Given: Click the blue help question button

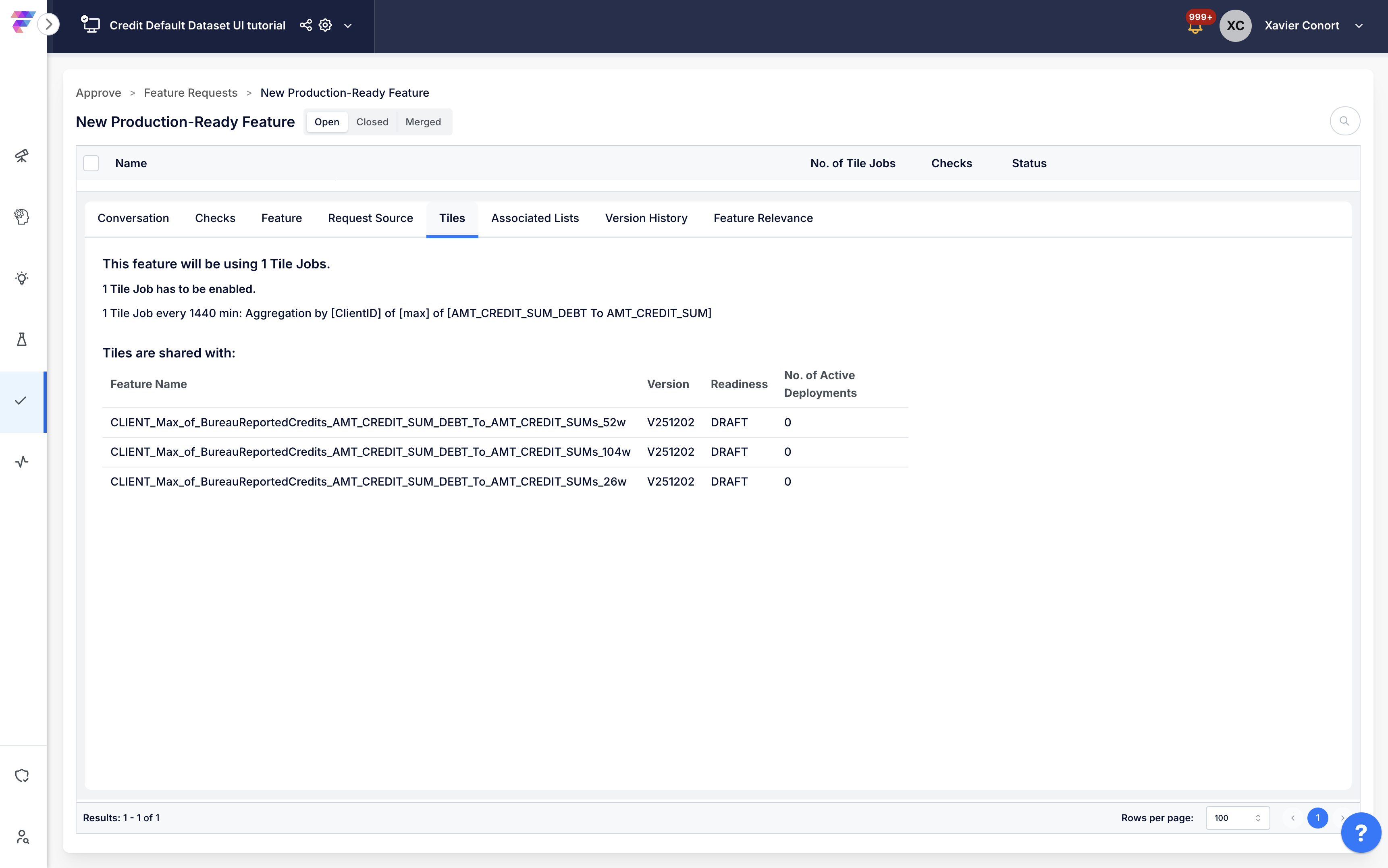Looking at the screenshot, I should coord(1361,833).
